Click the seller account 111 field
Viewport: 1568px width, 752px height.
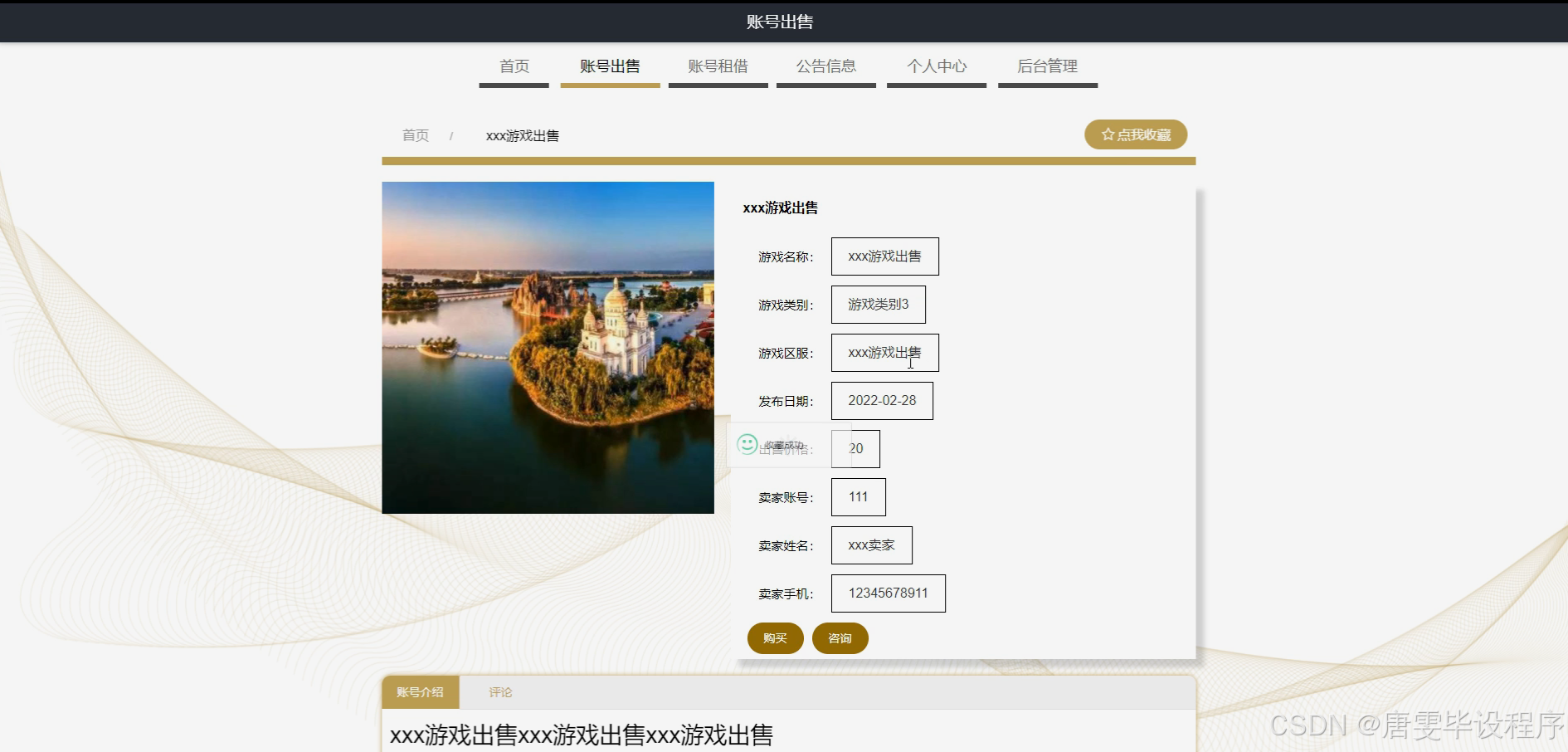coord(859,497)
